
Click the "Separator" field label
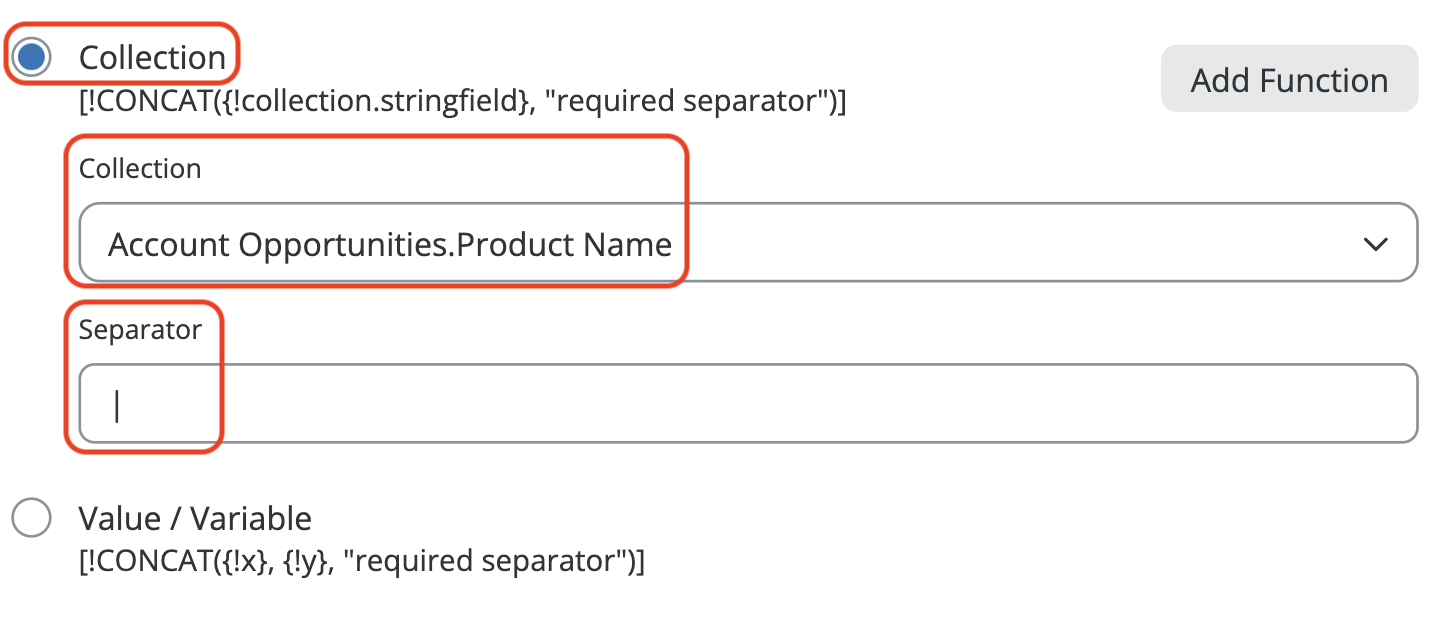140,329
